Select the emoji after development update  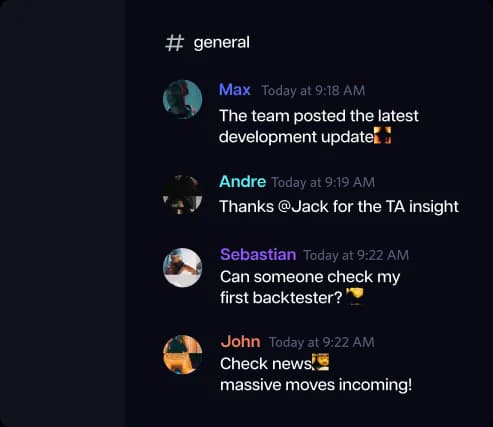point(382,135)
